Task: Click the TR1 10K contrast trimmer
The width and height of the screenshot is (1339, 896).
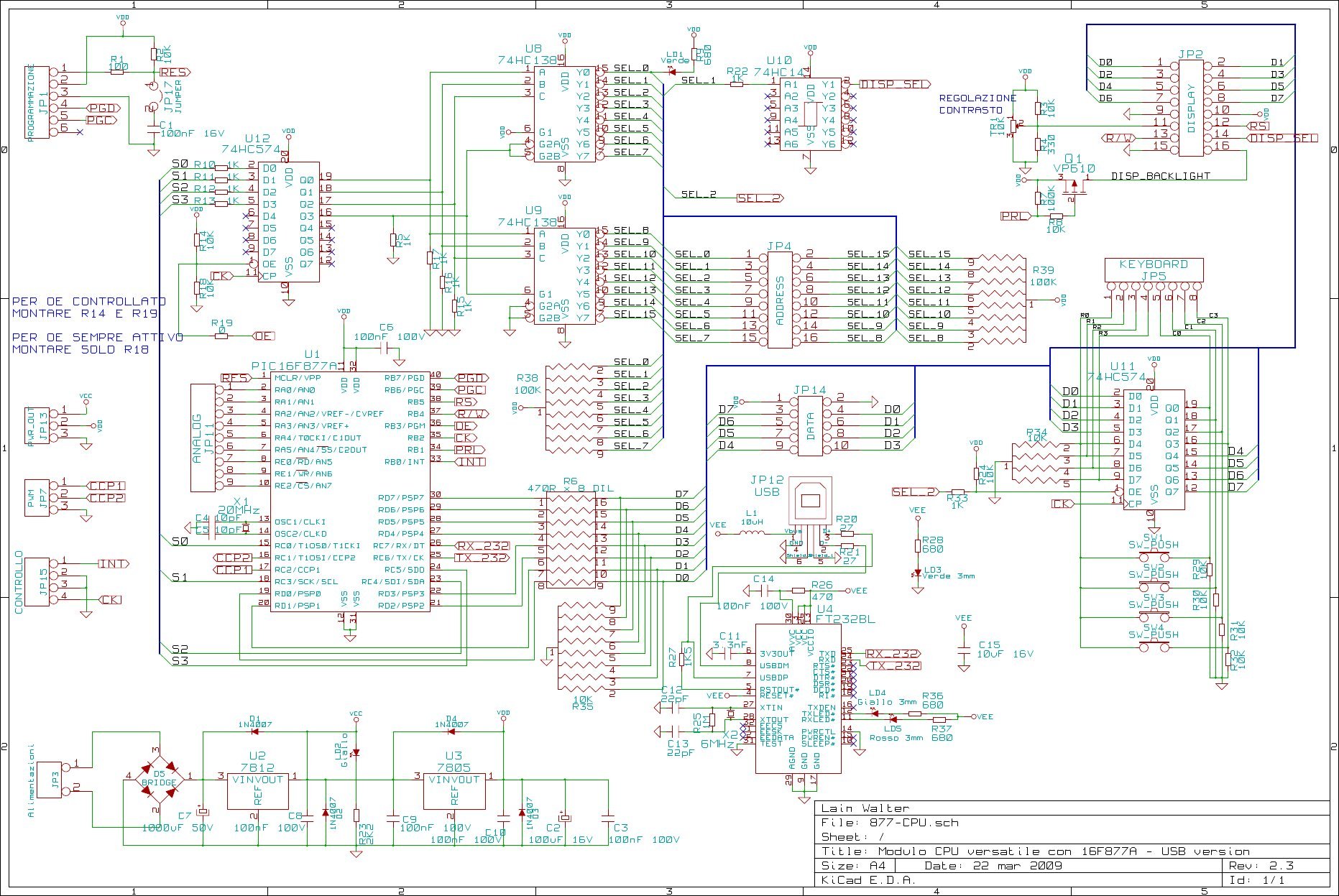Action: pos(1013,126)
